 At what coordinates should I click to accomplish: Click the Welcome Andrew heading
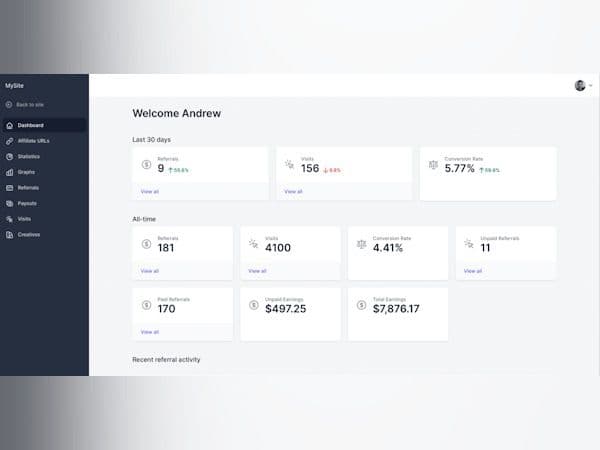point(176,113)
